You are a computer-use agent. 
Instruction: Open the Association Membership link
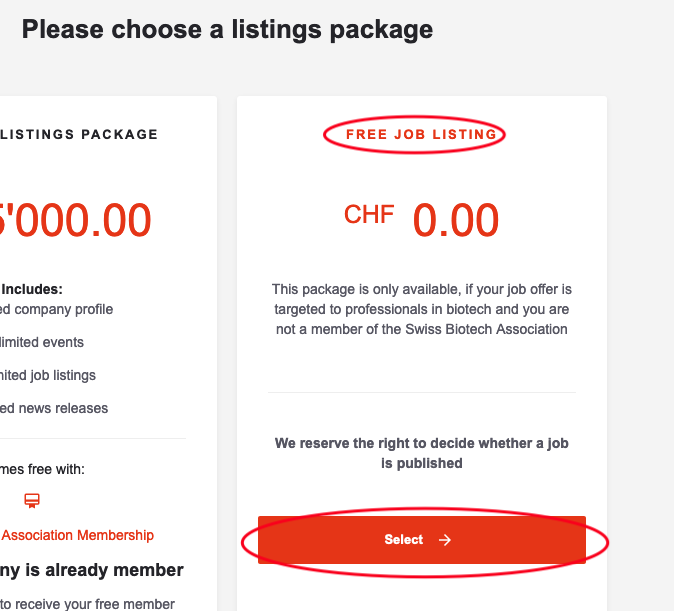[x=78, y=535]
